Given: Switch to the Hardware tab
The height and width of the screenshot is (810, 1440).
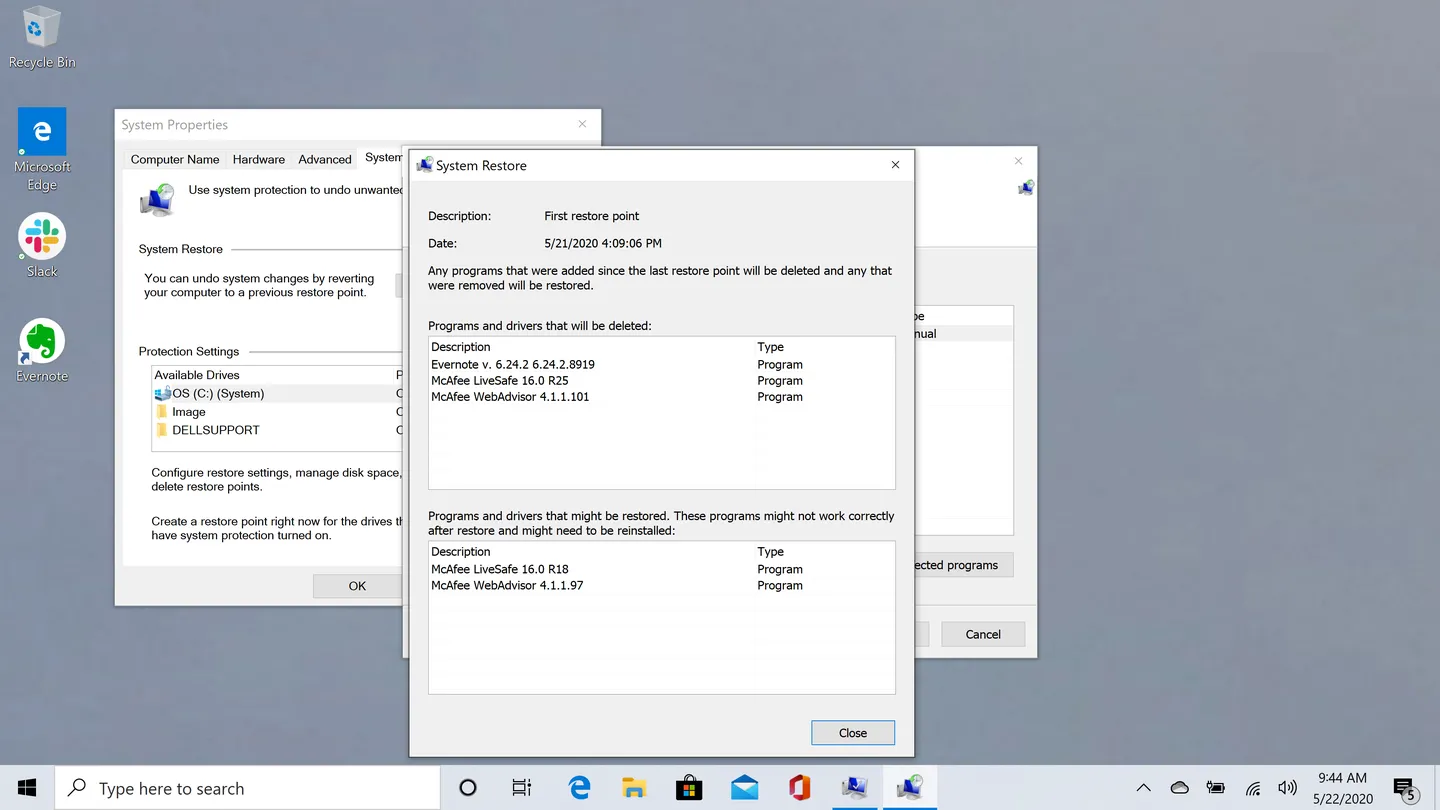Looking at the screenshot, I should tap(259, 159).
